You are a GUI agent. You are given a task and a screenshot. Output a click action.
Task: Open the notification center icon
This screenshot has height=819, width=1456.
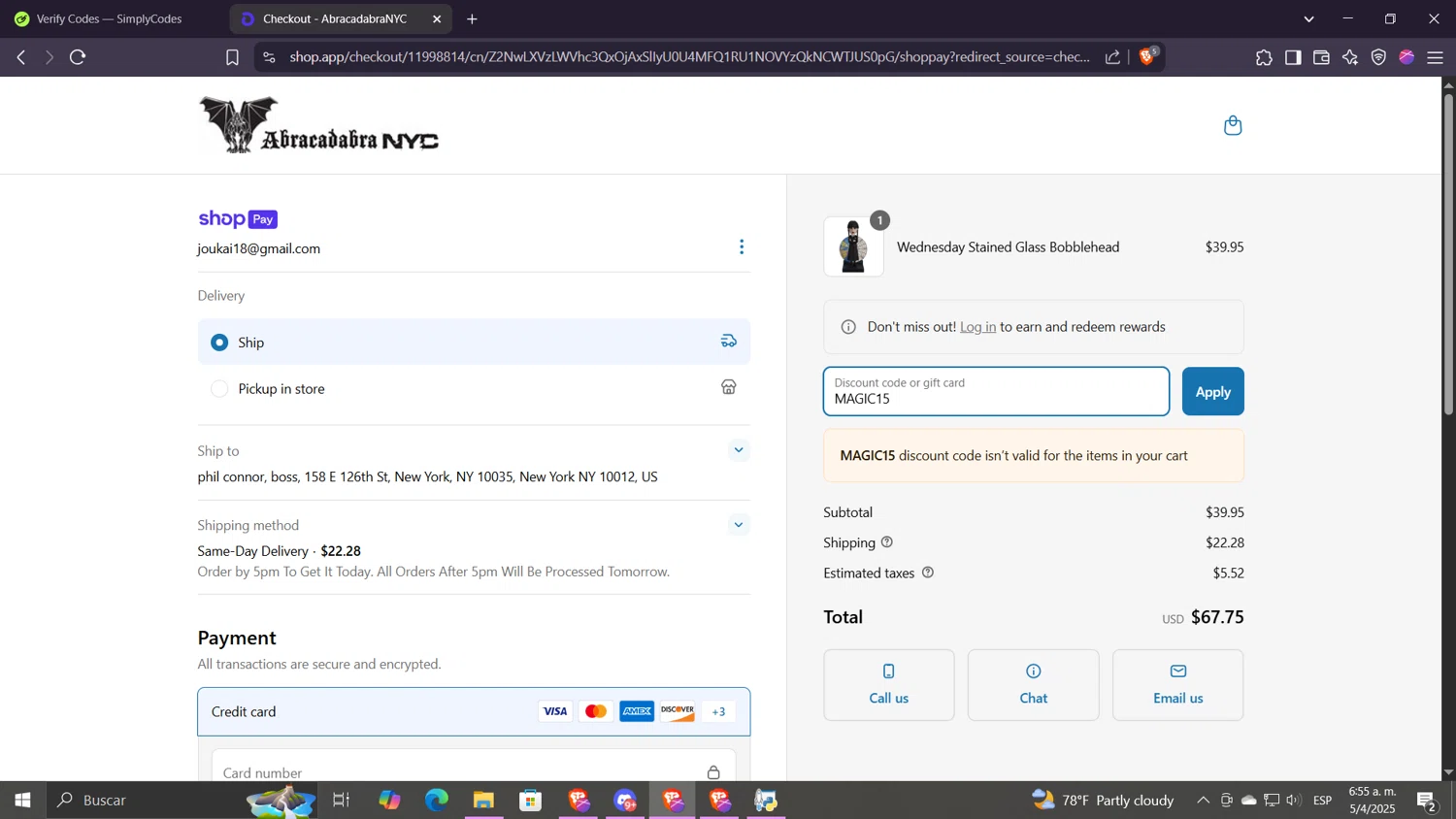[1427, 800]
